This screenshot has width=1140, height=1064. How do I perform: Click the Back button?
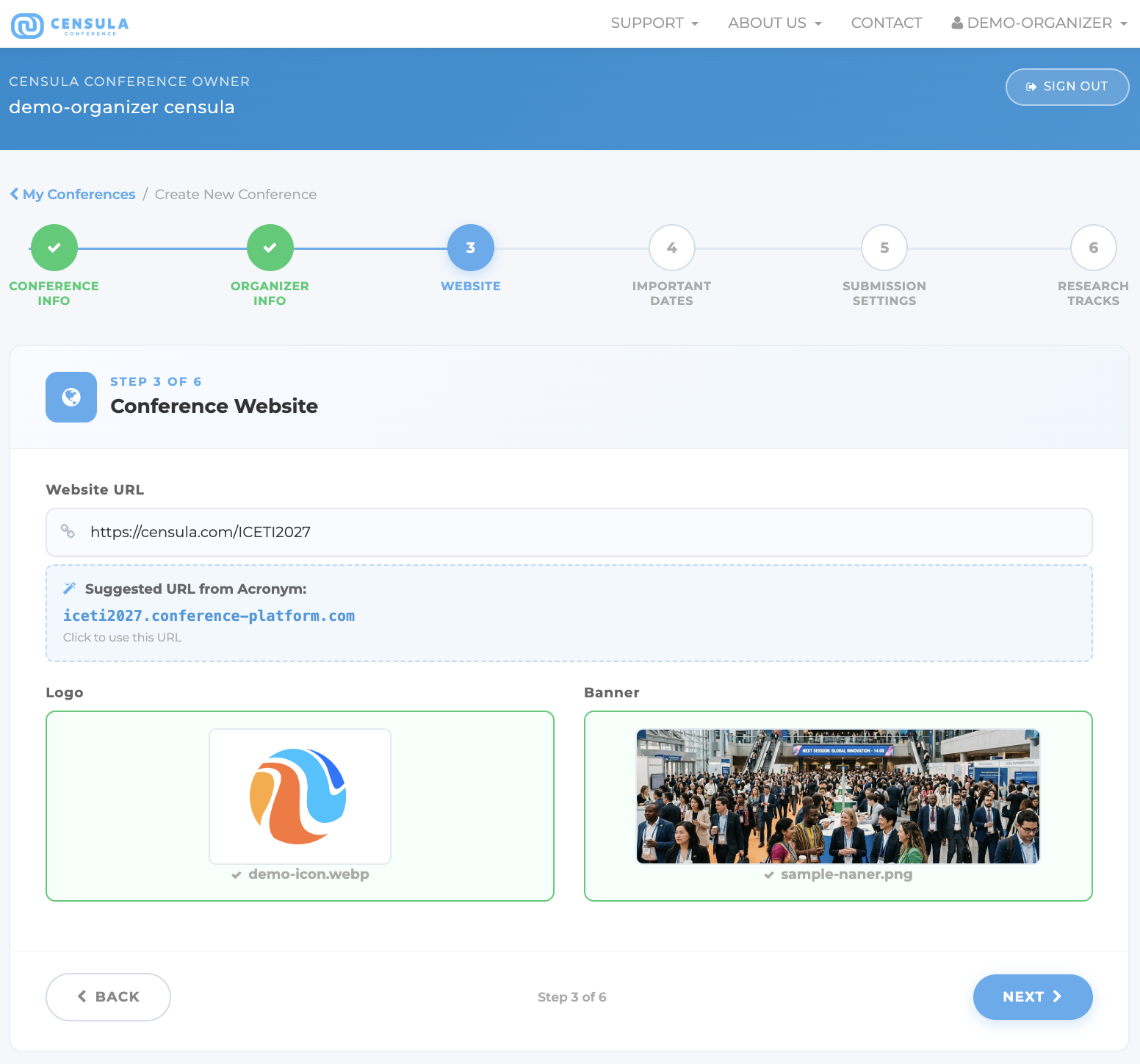tap(108, 996)
